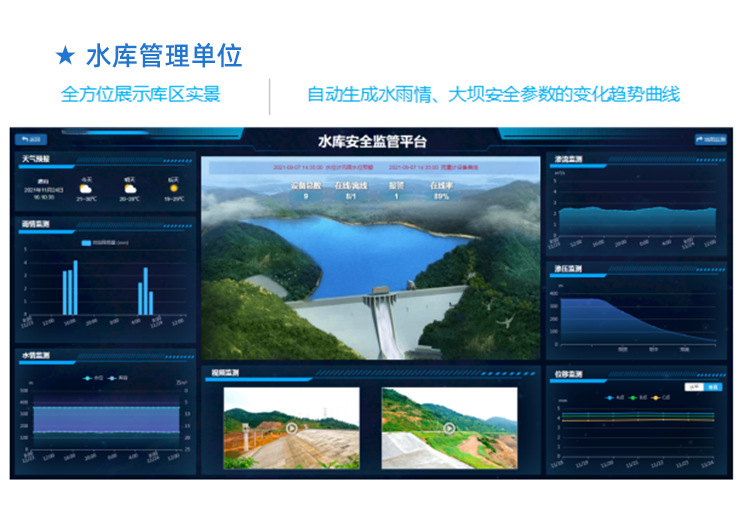Toggle the 水位 legend in 水情监测

[x=93, y=378]
